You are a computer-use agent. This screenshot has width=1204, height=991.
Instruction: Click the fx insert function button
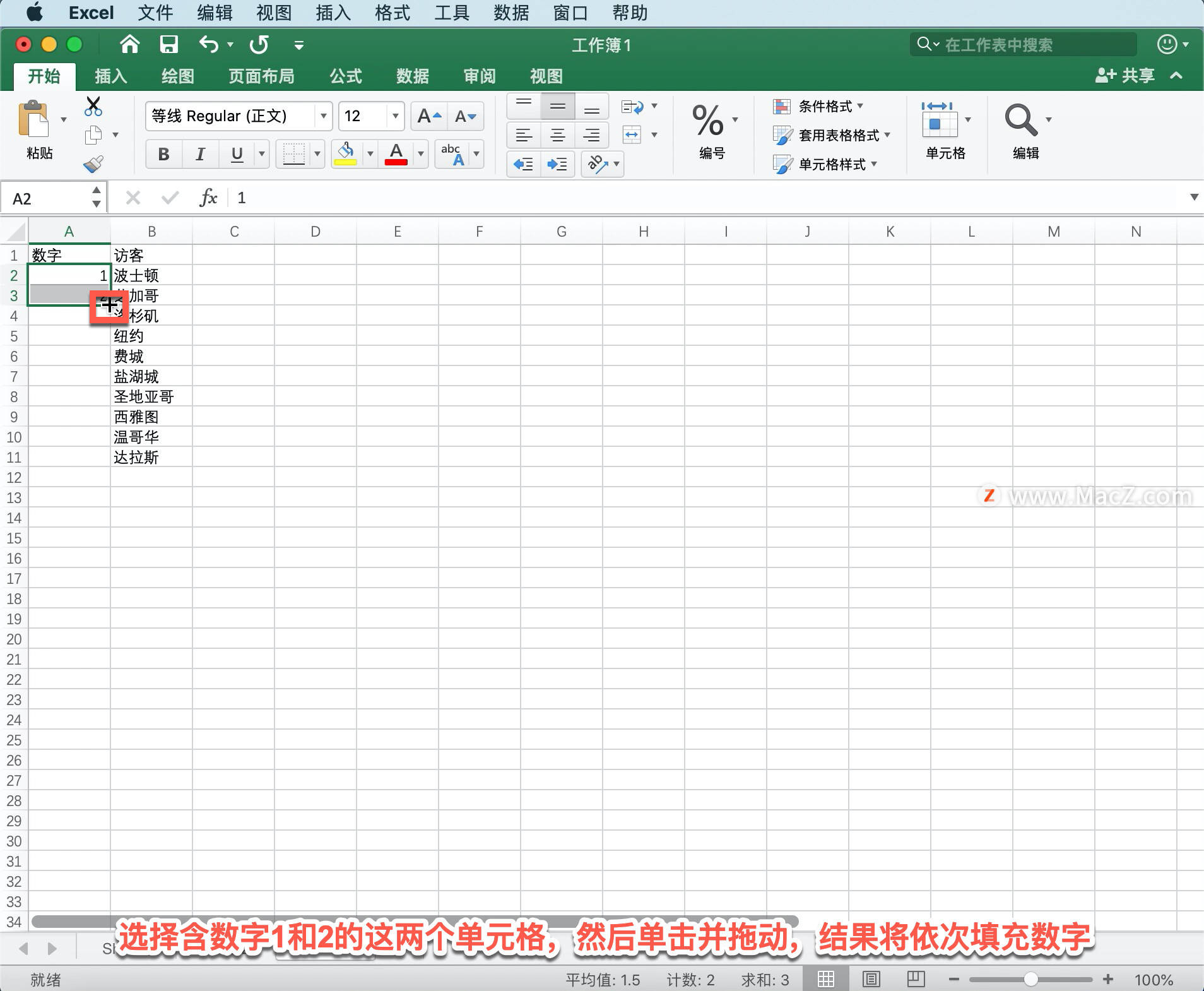click(x=208, y=197)
